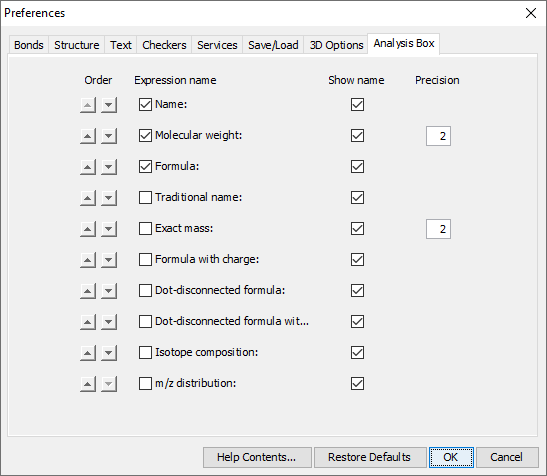Image resolution: width=547 pixels, height=476 pixels.
Task: Enable the Traditional name expression checkbox
Action: (145, 198)
